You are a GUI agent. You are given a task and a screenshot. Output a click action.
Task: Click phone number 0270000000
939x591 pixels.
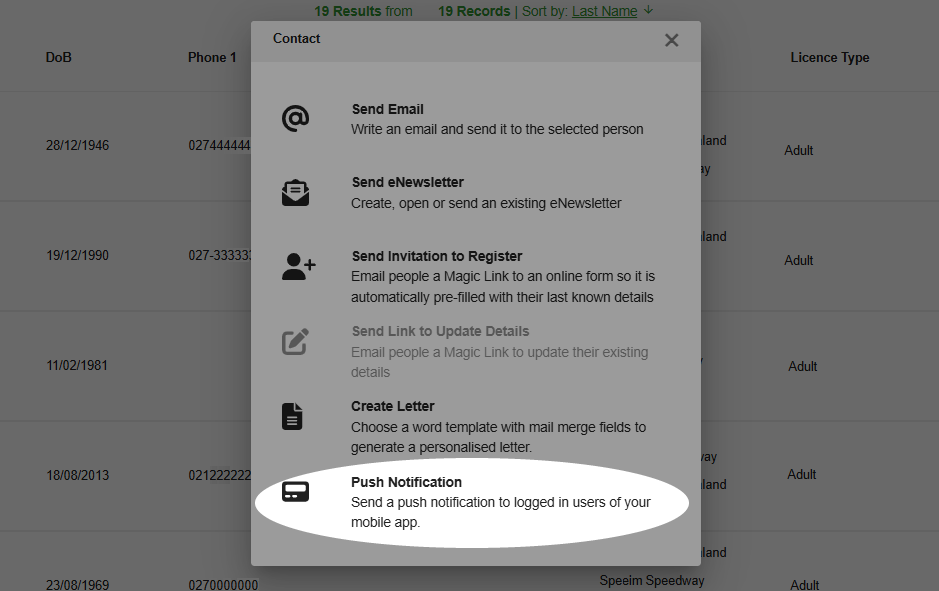223,584
